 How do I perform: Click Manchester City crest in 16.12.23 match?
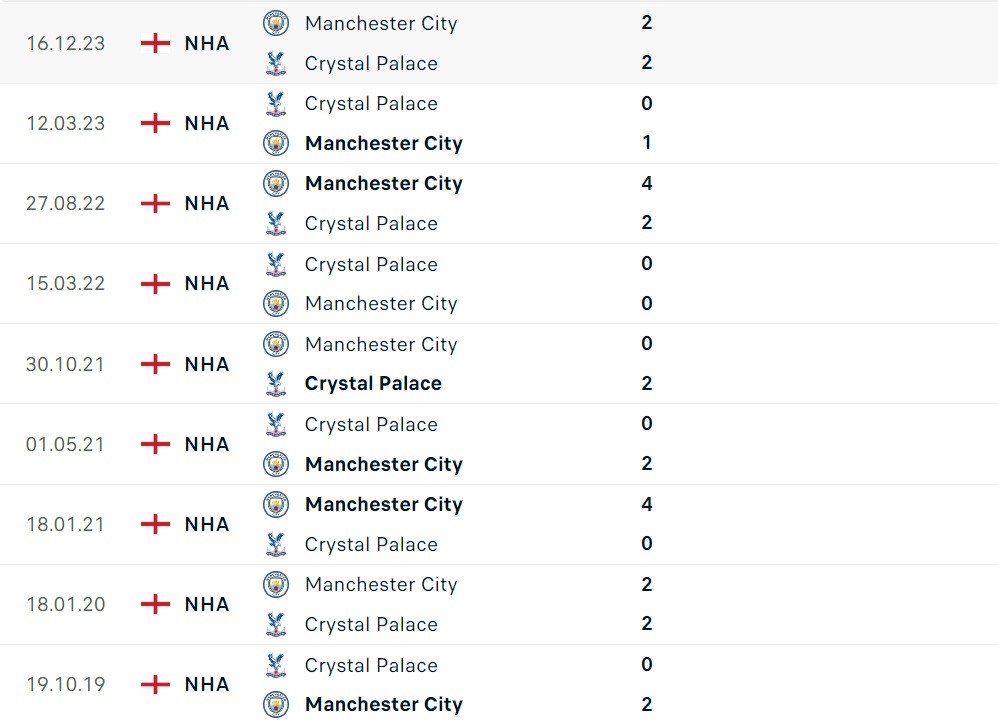276,23
